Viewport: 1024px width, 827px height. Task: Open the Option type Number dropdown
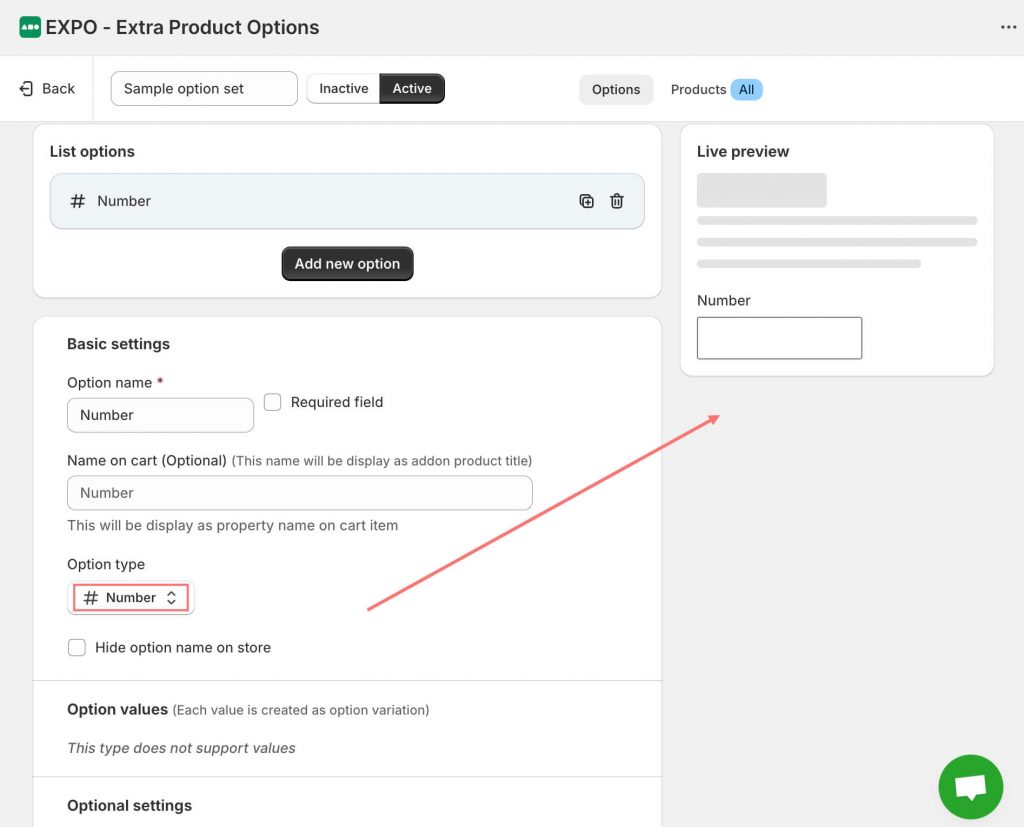click(132, 598)
